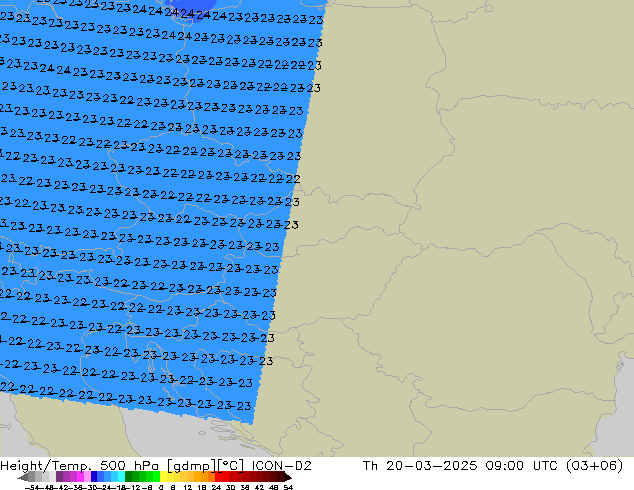Click the bright red legend swatch above 24
The width and height of the screenshot is (634, 490).
218,477
